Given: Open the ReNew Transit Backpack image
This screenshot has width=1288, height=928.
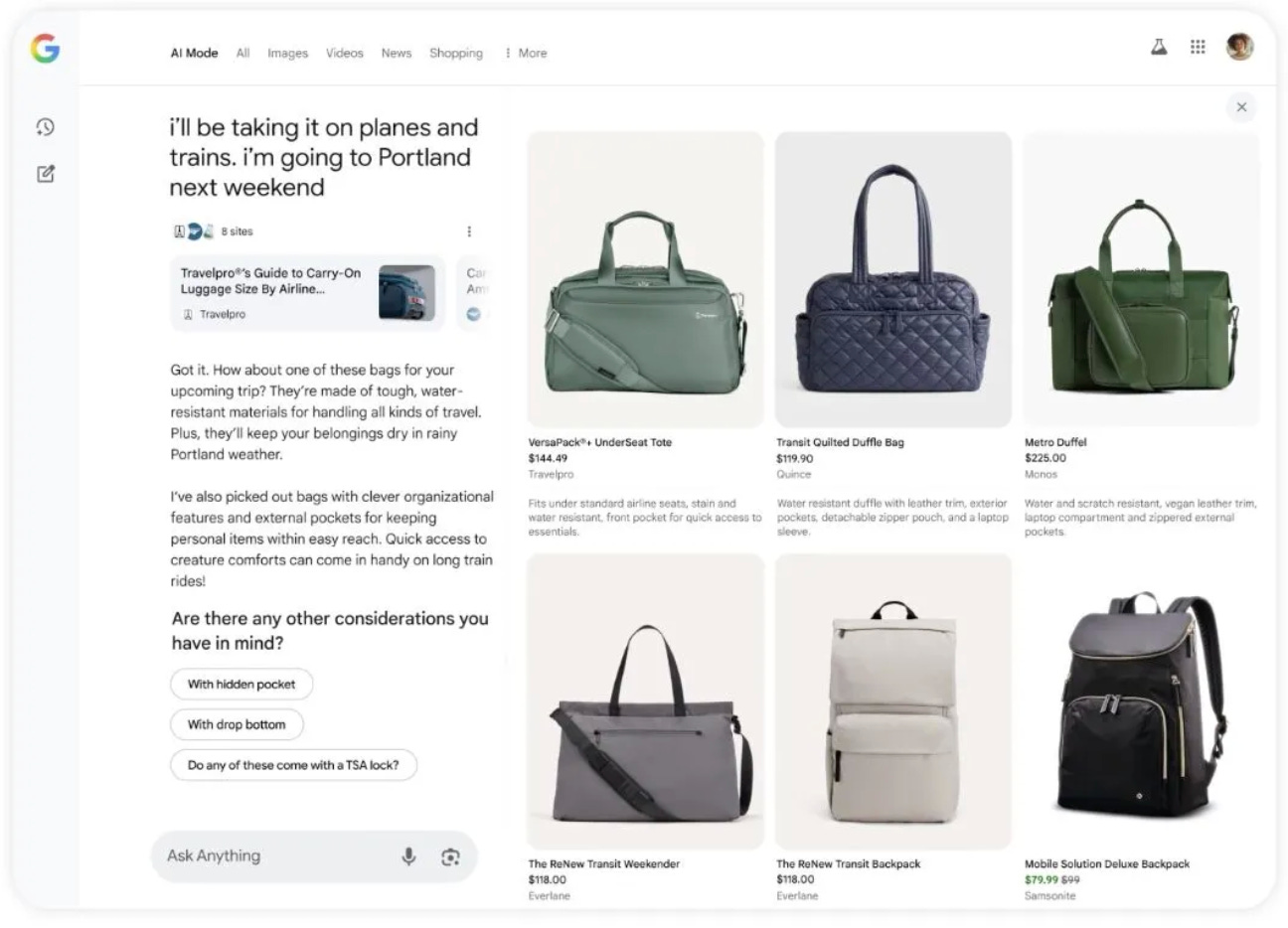Looking at the screenshot, I should (893, 701).
